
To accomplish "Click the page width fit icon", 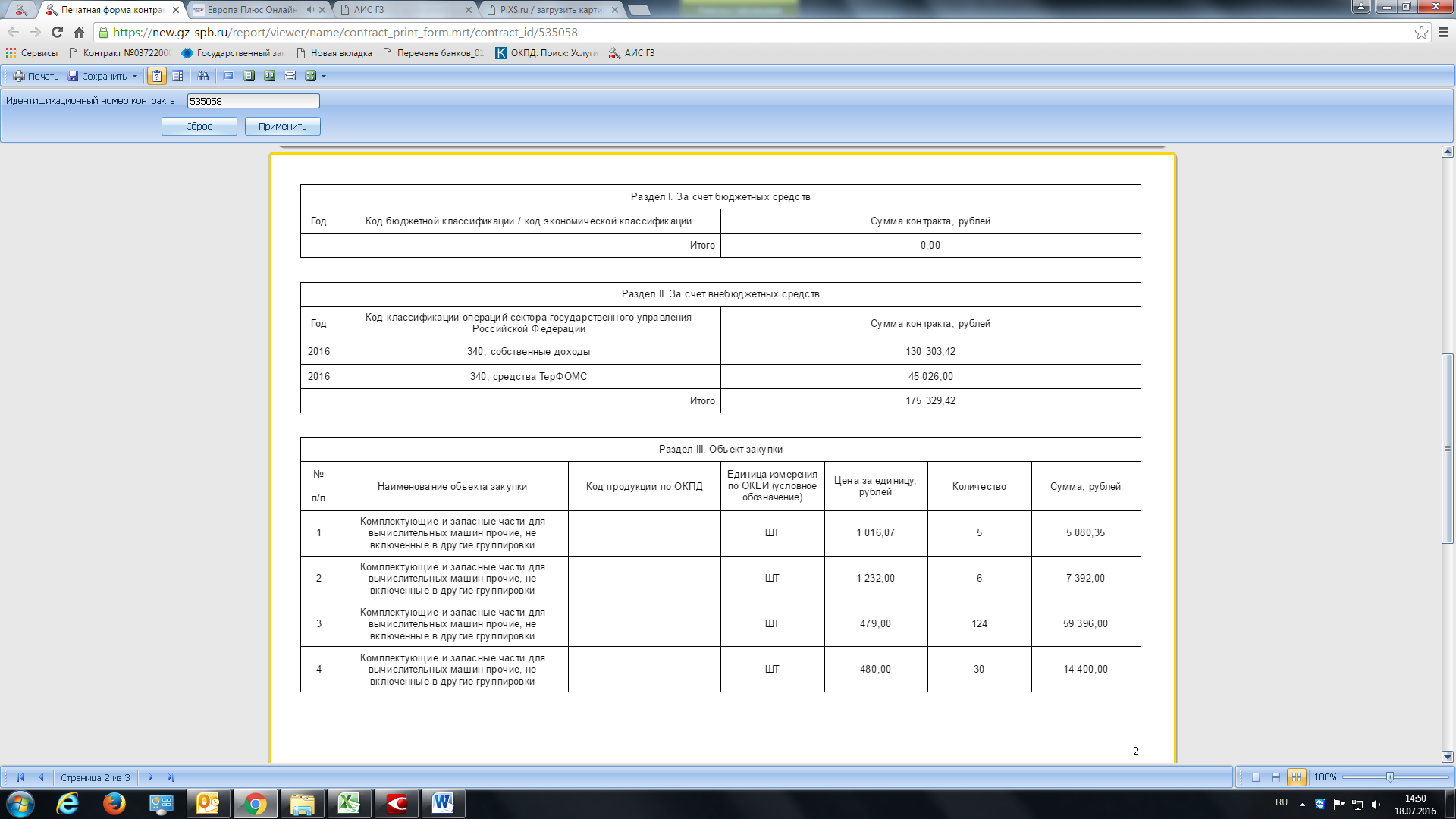I will 290,76.
